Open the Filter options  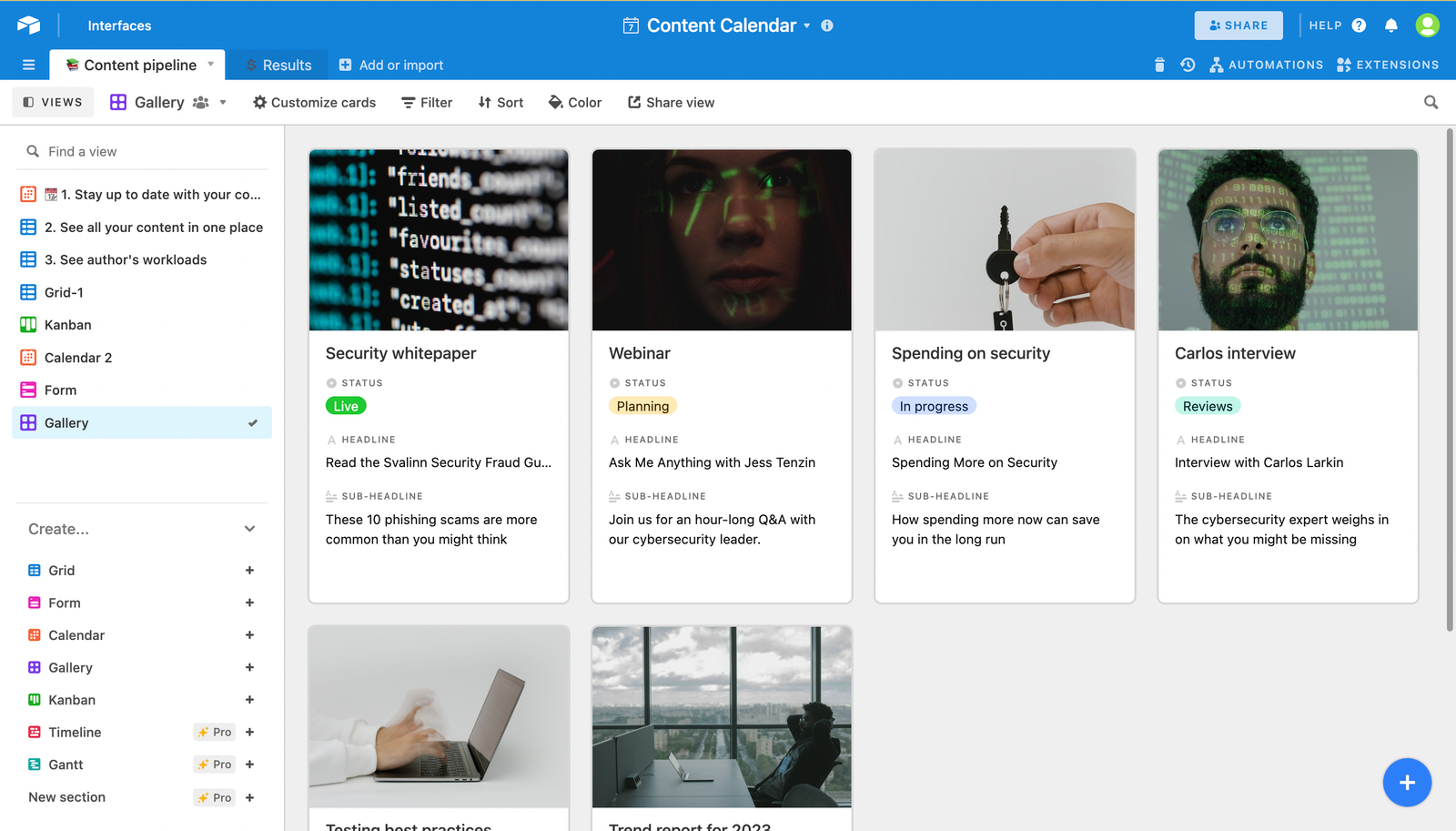[x=427, y=103]
